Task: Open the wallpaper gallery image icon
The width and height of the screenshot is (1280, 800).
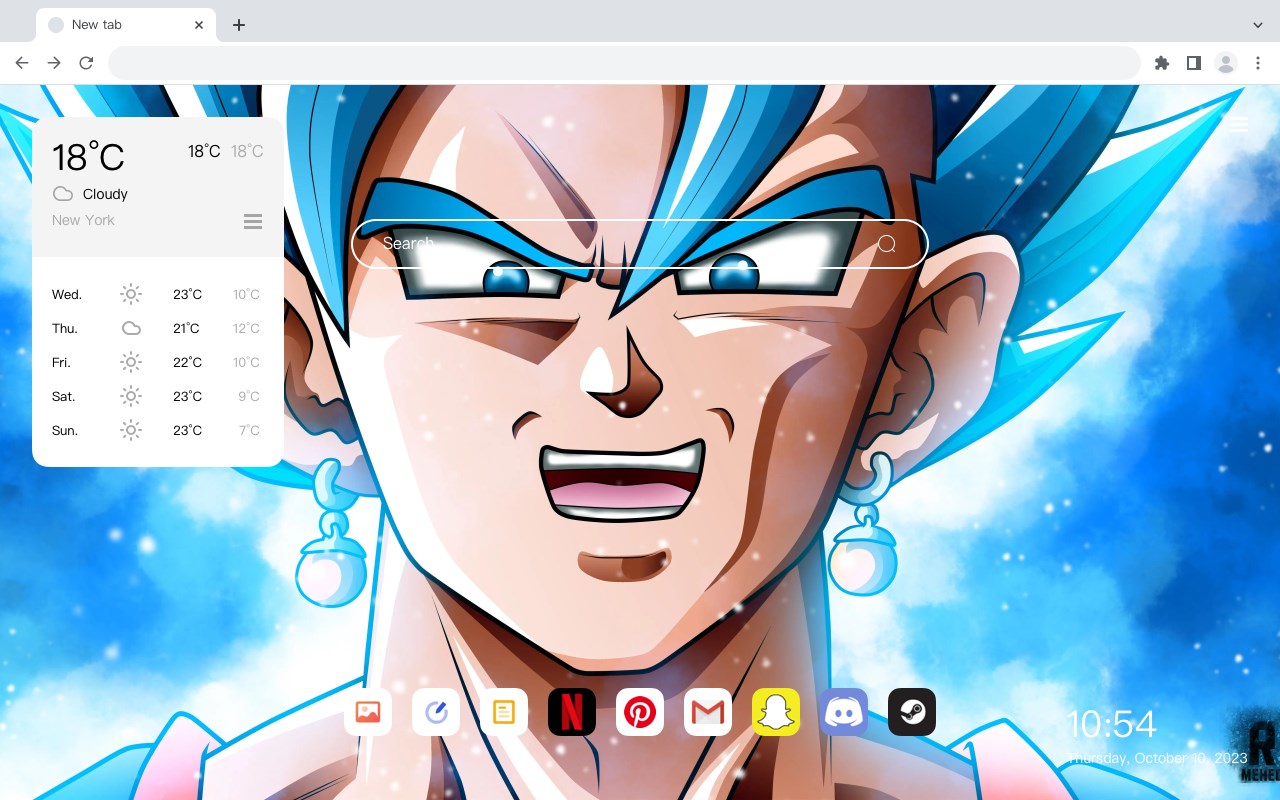Action: coord(368,712)
